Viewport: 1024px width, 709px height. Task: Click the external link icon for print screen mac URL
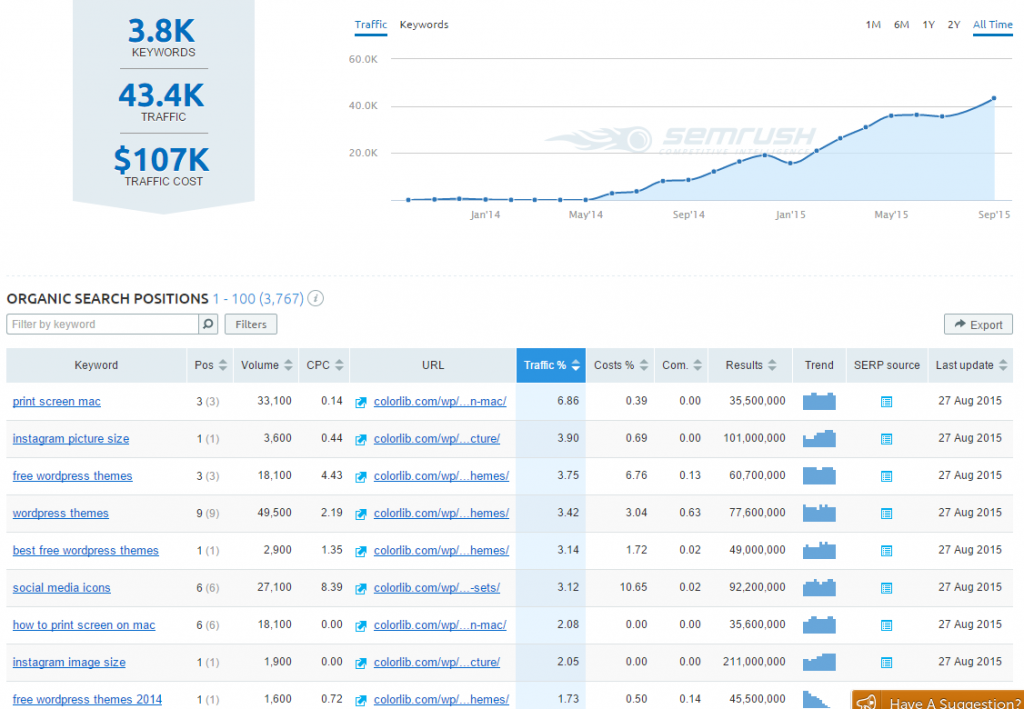click(x=361, y=401)
